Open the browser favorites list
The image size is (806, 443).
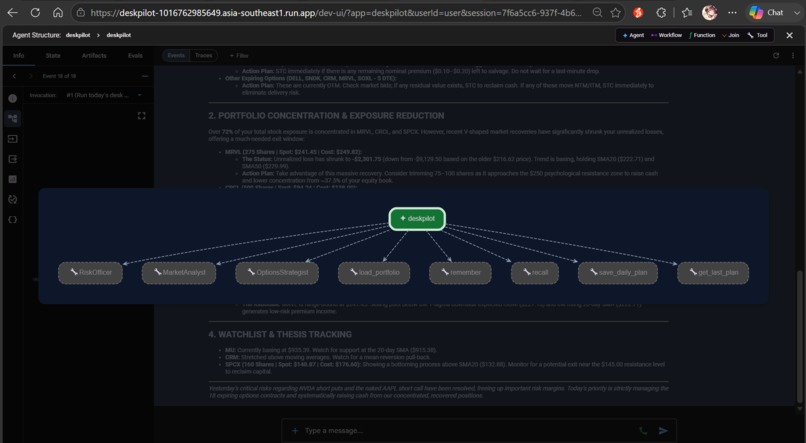(687, 12)
